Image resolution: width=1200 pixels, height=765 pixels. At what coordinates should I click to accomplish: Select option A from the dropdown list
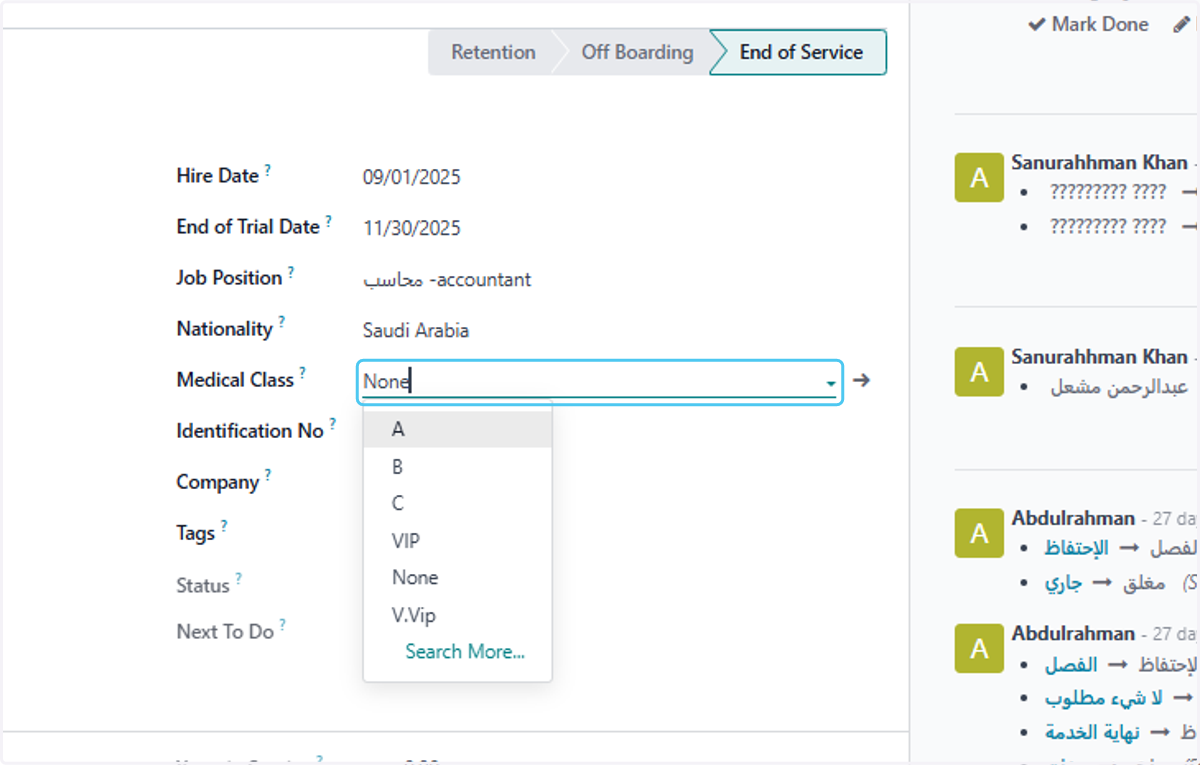457,429
